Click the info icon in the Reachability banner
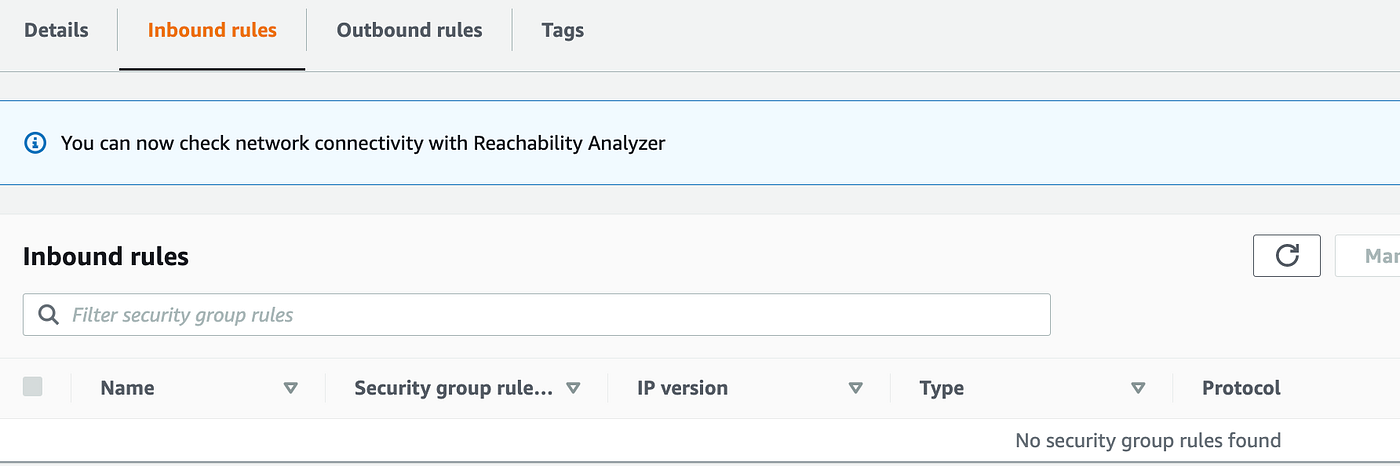 (35, 143)
